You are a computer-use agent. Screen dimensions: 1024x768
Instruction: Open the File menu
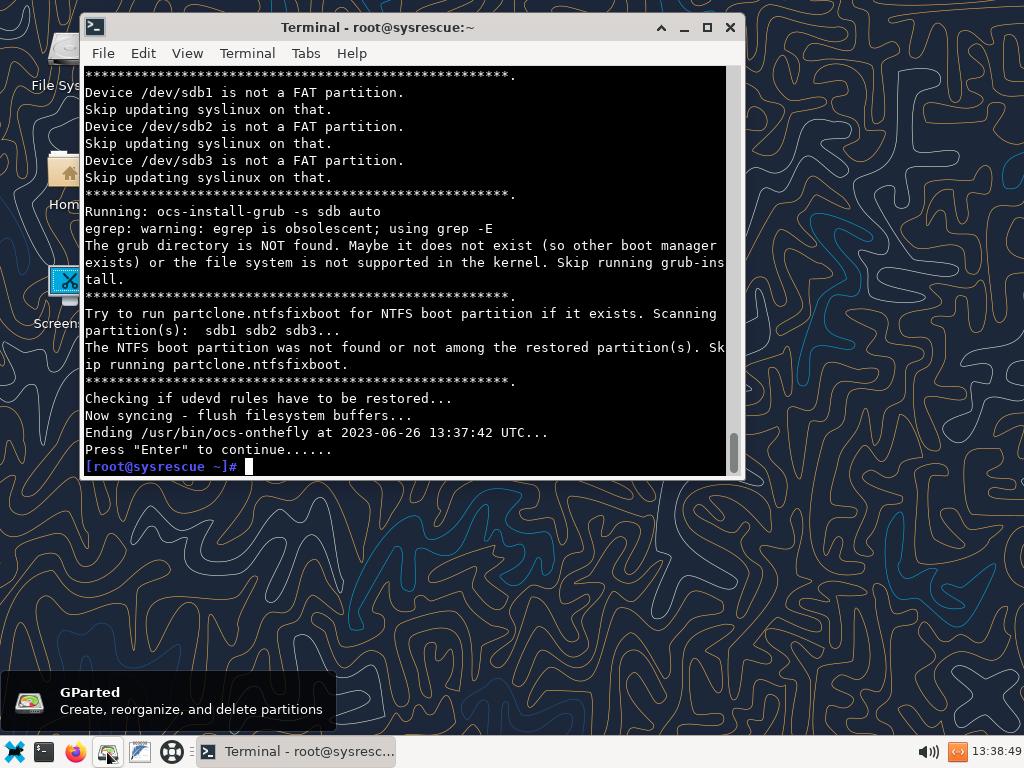click(103, 53)
